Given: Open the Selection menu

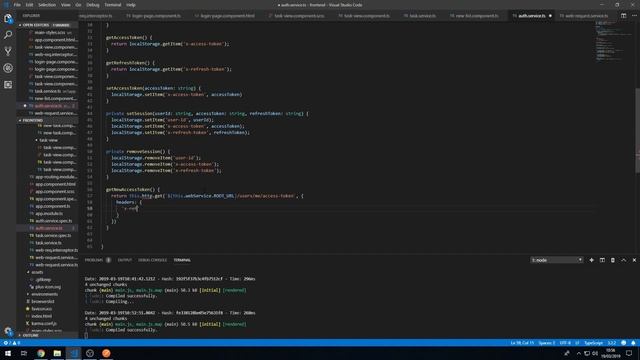Looking at the screenshot, I should click(x=47, y=5).
